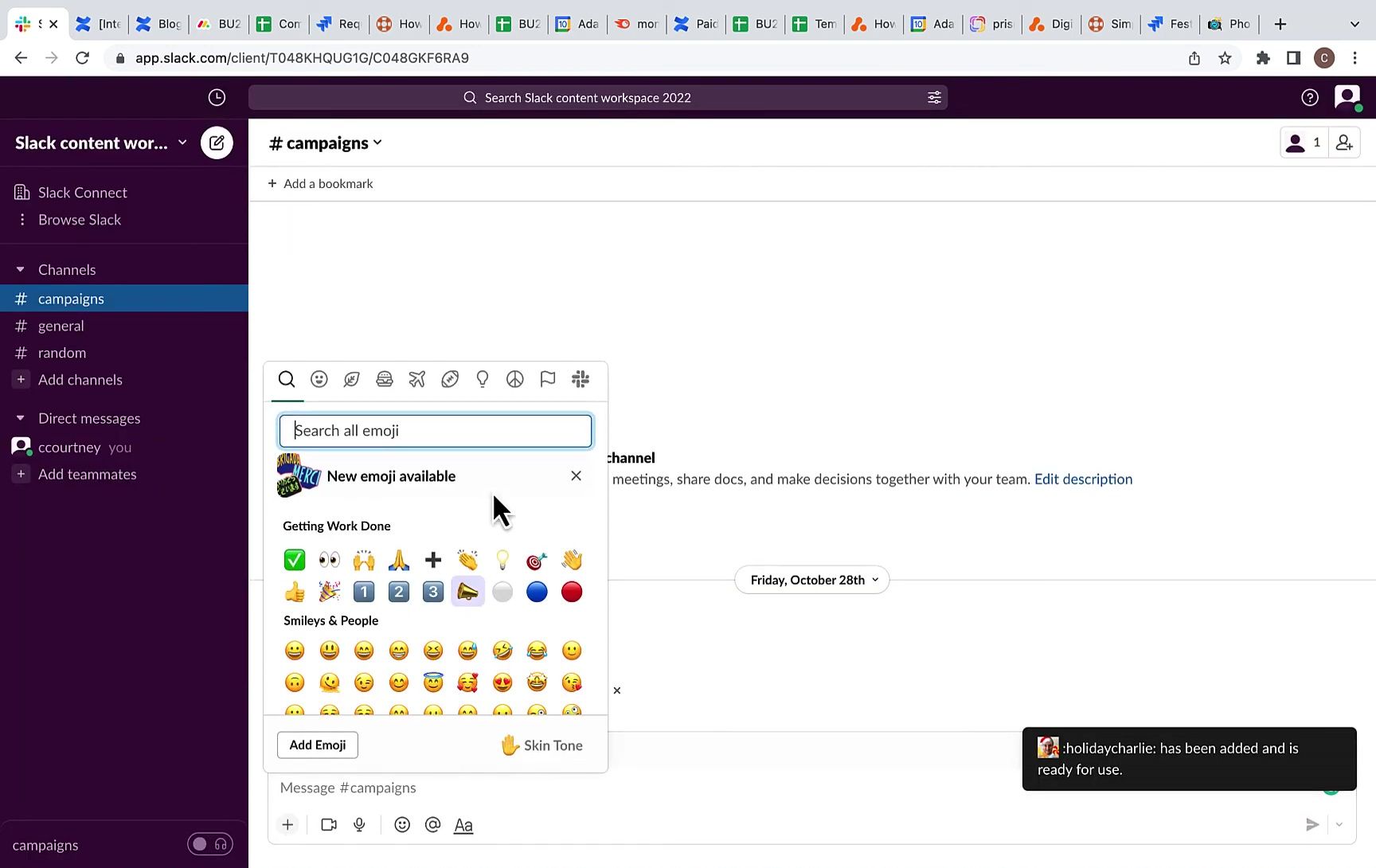This screenshot has width=1376, height=868.
Task: Add people to campaigns channel icon
Action: click(x=1344, y=143)
